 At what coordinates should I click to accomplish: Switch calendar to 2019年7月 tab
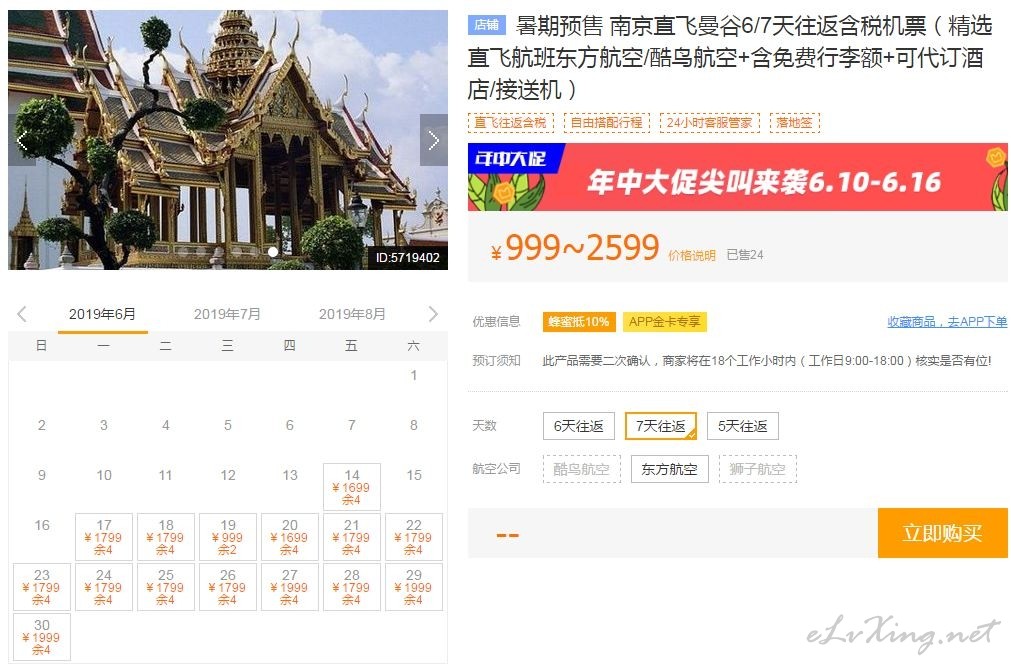[x=227, y=314]
